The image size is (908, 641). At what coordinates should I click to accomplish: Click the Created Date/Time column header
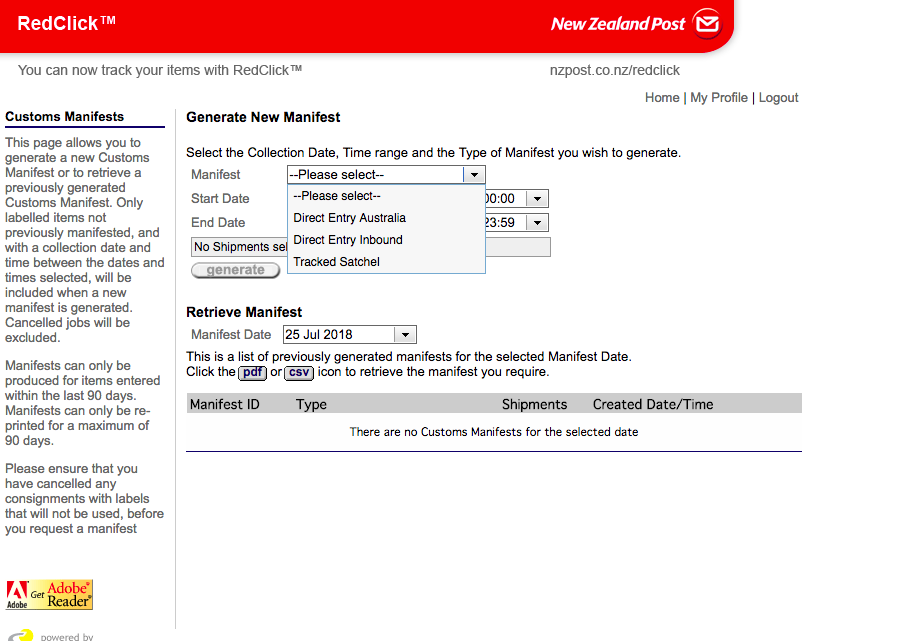(x=653, y=404)
